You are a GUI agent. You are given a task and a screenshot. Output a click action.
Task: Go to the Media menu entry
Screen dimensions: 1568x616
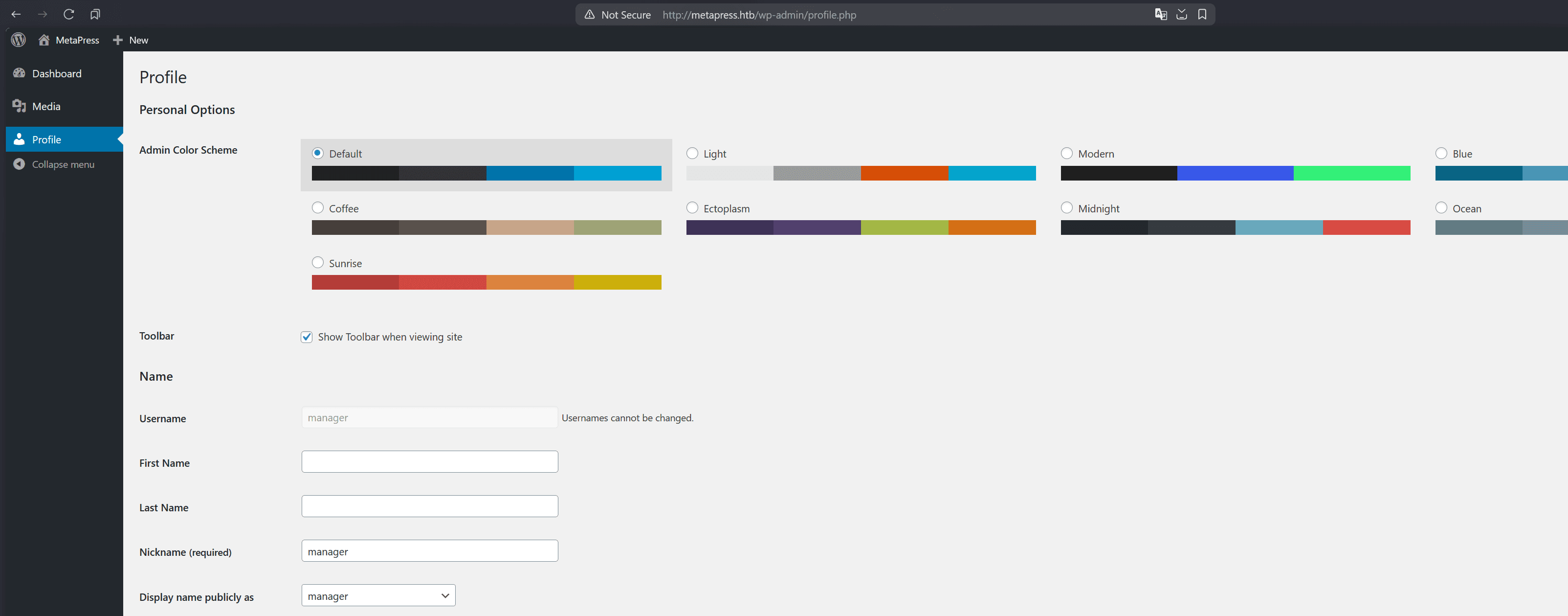pos(46,106)
